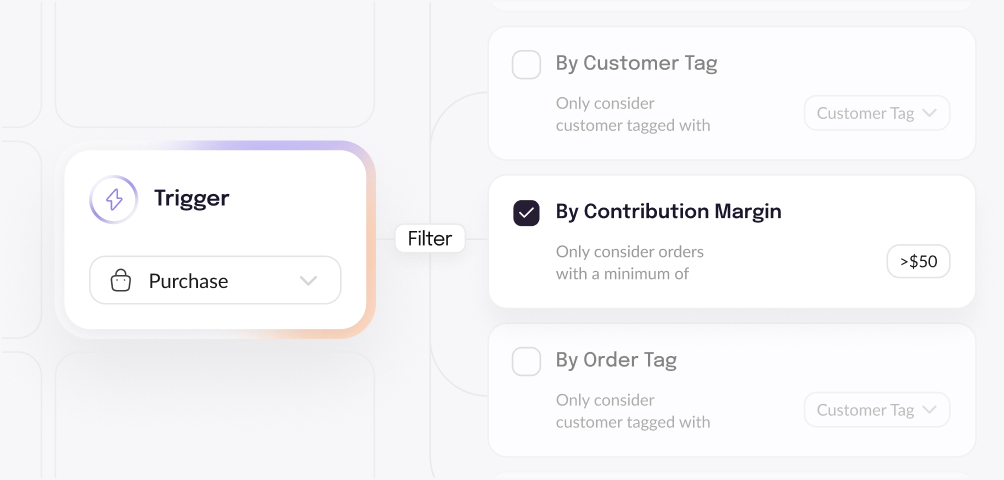Expand the Customer Tag dropdown under By Order Tag
The height and width of the screenshot is (480, 1004).
pos(876,410)
